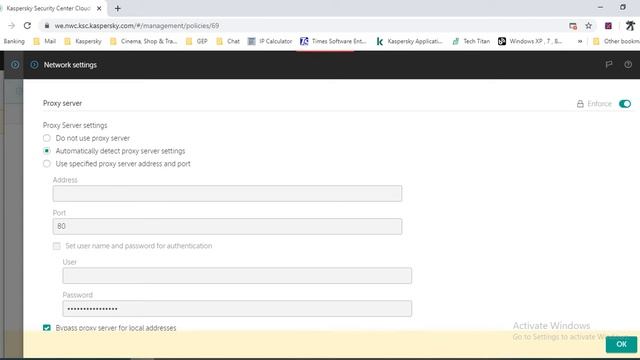Show more hidden bookmarks chevron
Screen dimensions: 640x360
[580, 41]
